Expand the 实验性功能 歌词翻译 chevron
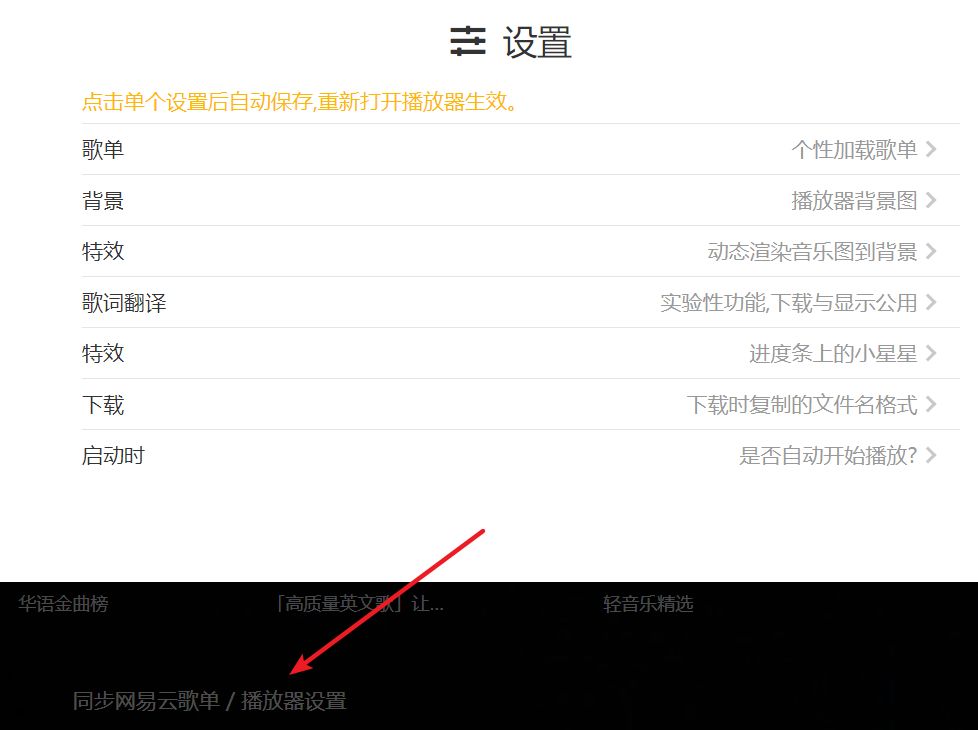 pos(932,302)
